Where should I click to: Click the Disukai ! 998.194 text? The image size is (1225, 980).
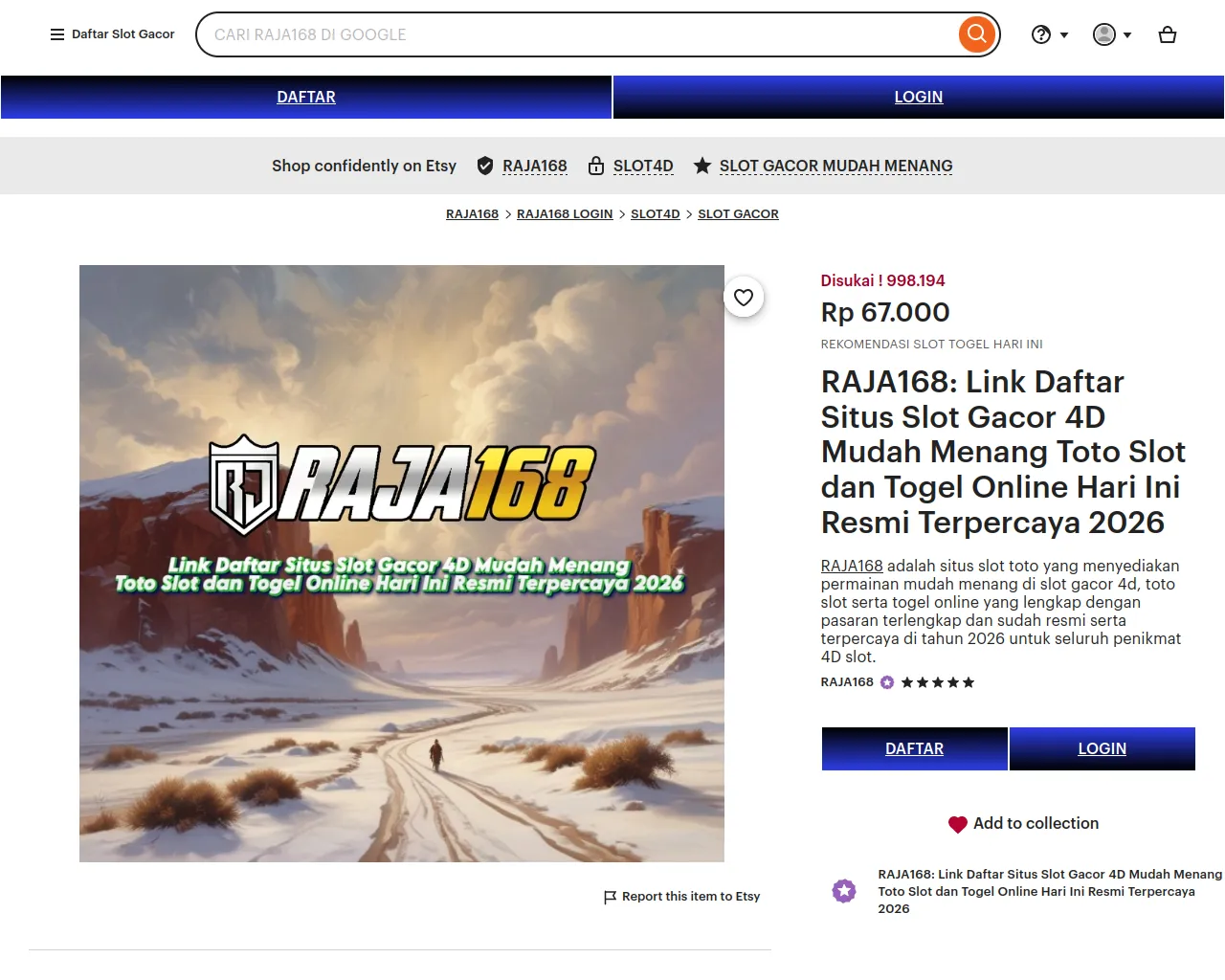click(882, 280)
